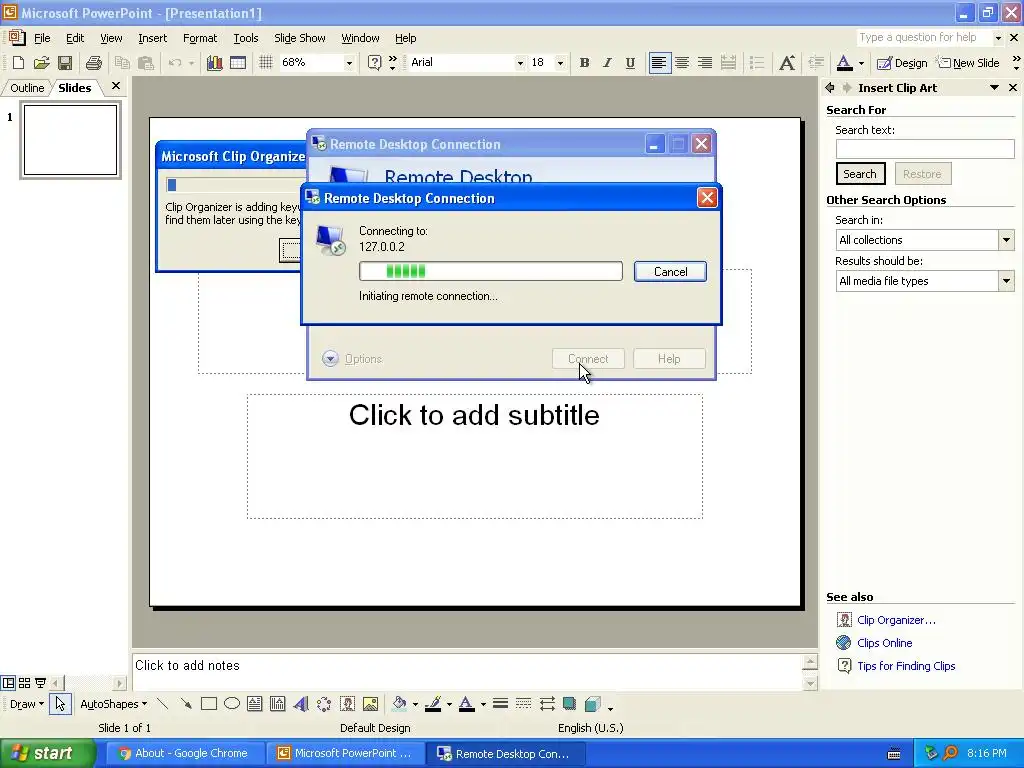Click the Type a question for help box

923,37
